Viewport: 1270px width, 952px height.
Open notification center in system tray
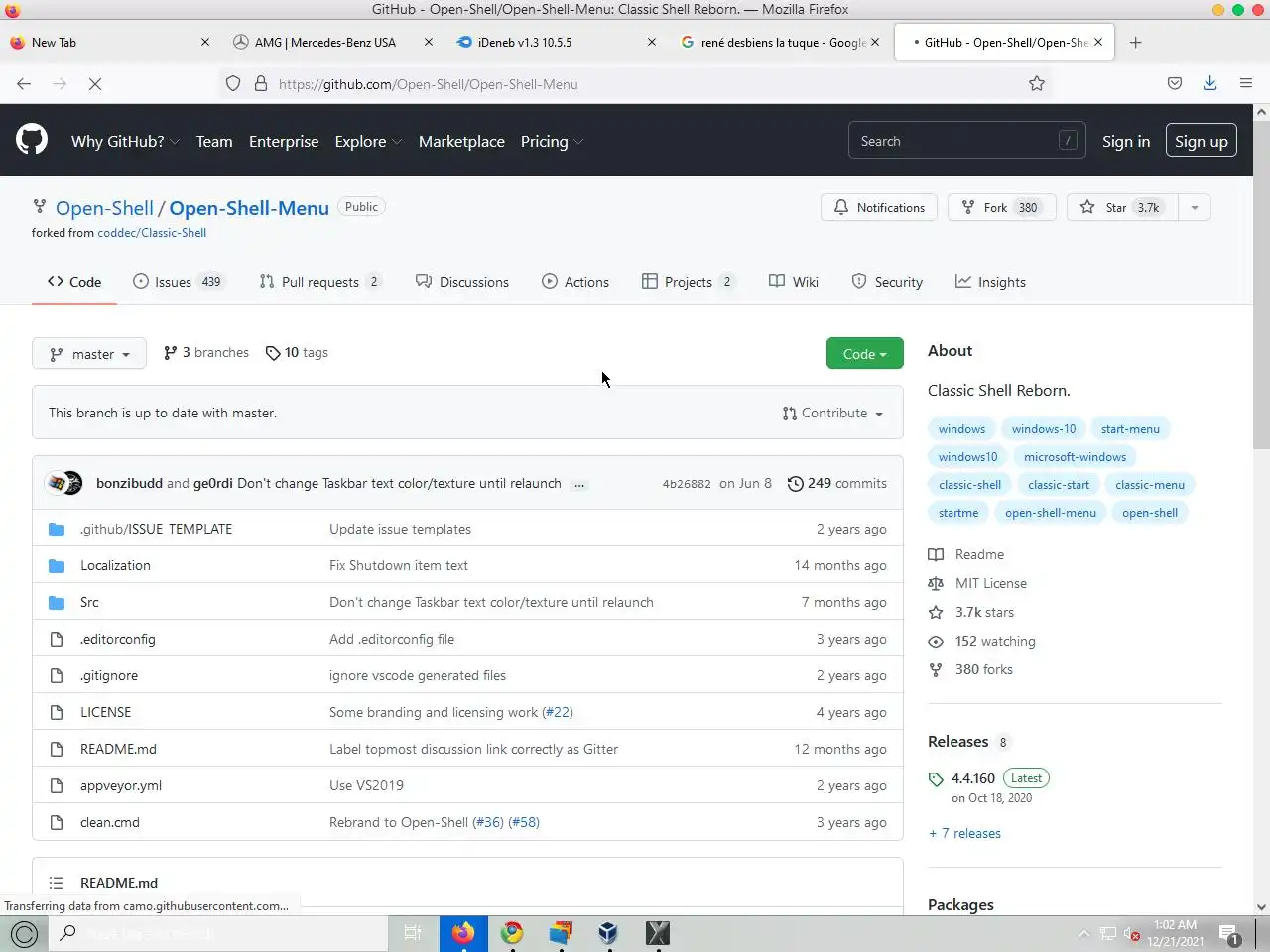[1229, 934]
